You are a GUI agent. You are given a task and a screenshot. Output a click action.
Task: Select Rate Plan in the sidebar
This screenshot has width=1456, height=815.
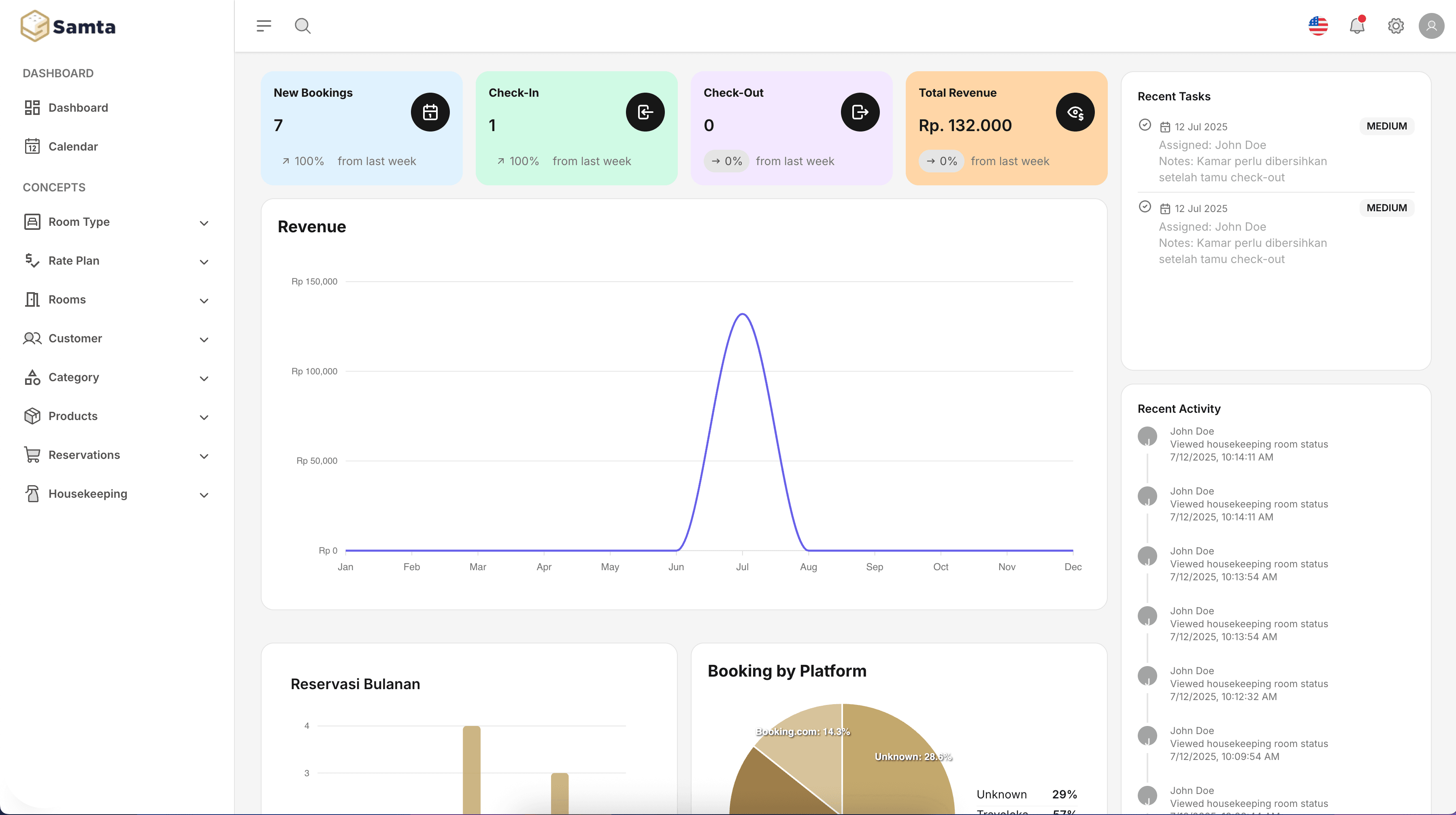point(73,260)
